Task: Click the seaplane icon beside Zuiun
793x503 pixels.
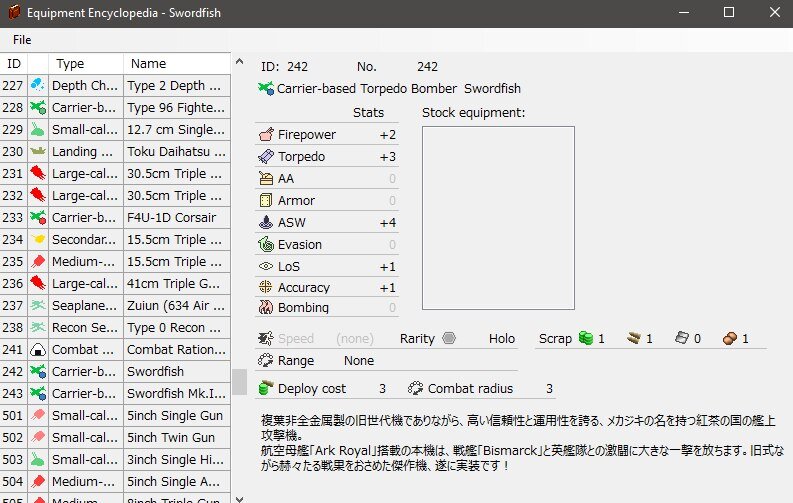Action: [x=37, y=306]
